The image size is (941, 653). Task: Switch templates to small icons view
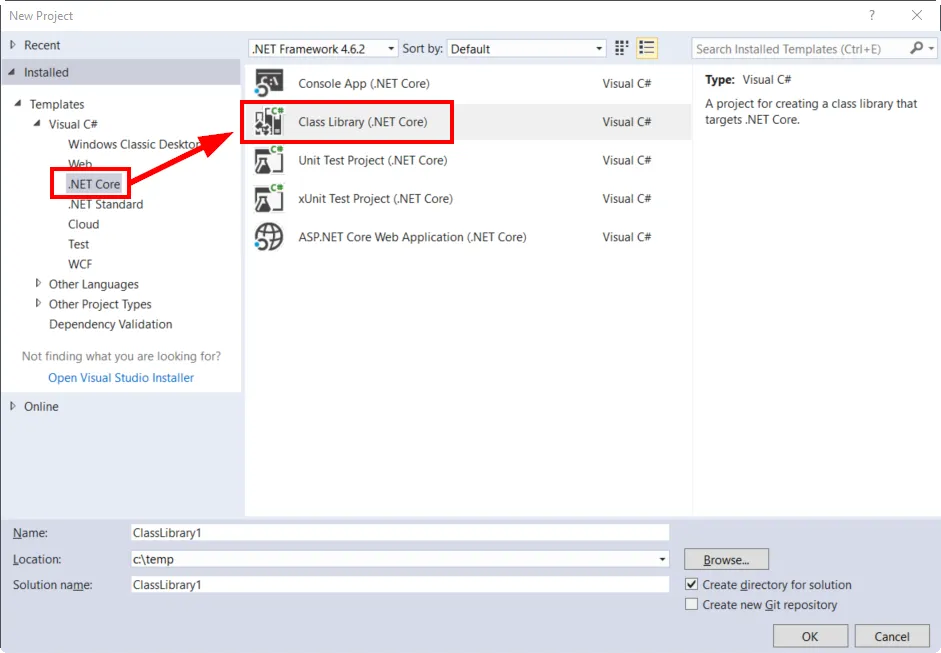pos(622,48)
